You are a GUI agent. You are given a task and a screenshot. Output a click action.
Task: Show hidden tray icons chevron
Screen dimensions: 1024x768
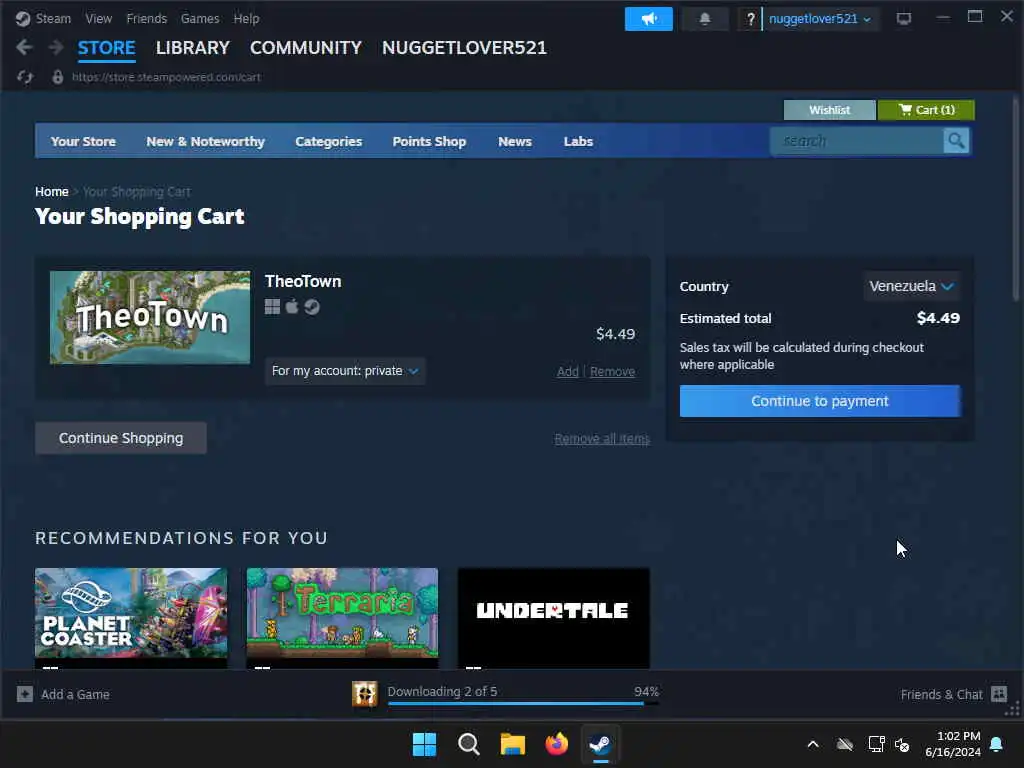pos(813,744)
